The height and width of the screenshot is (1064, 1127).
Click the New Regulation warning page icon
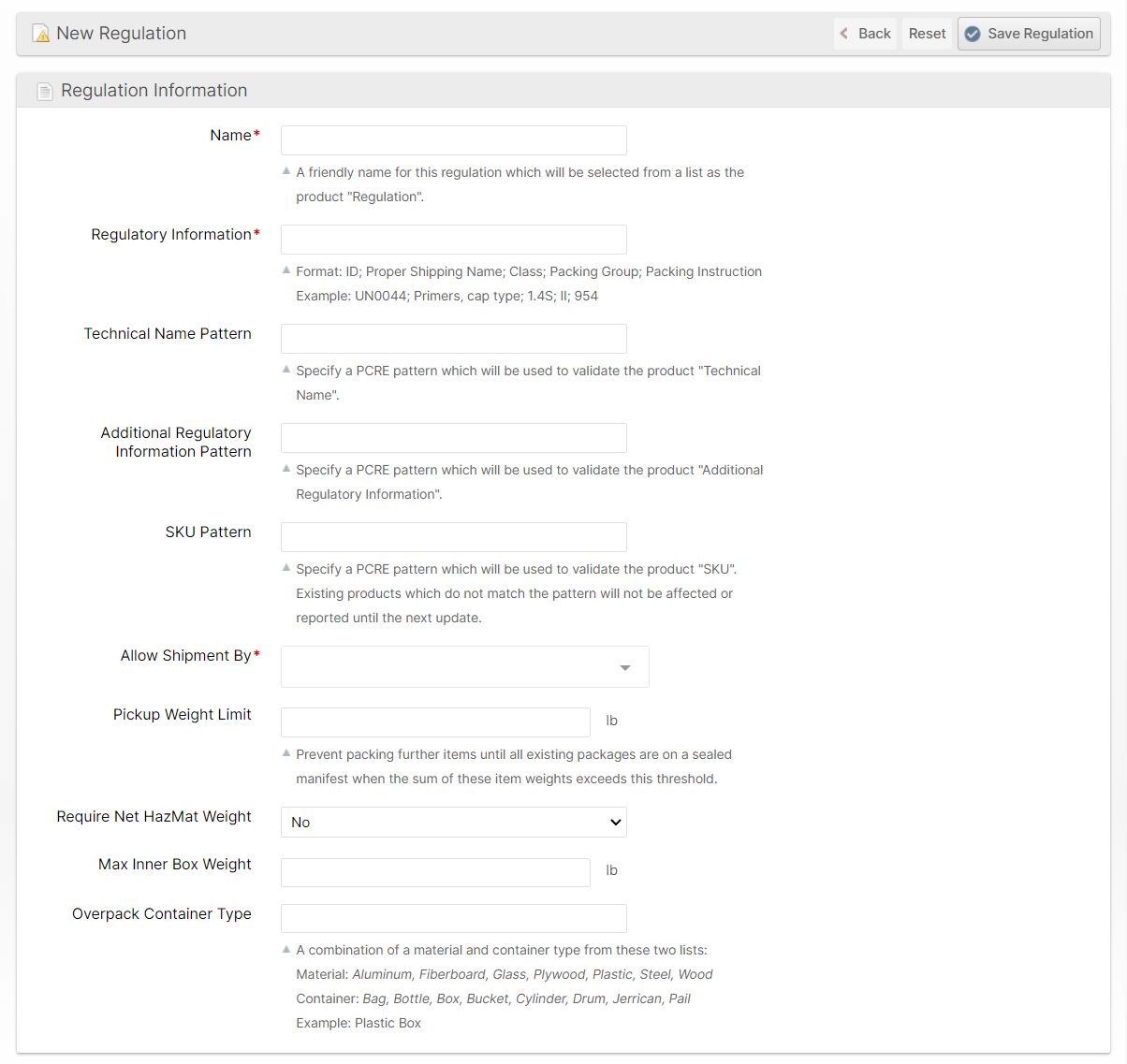(x=41, y=34)
